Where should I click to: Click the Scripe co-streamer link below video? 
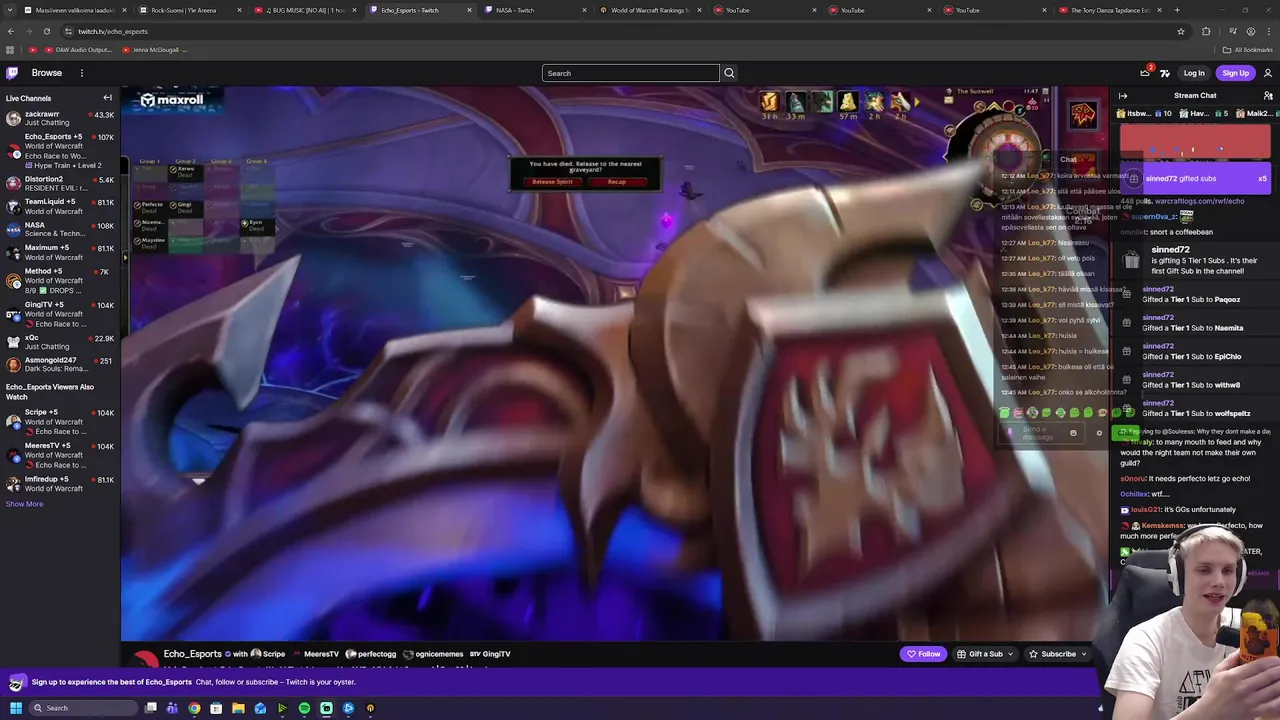267,654
